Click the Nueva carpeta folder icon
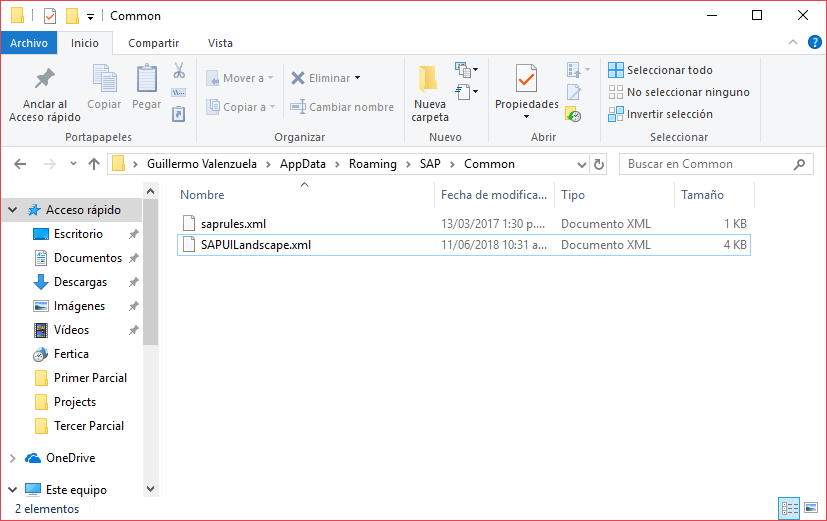827x521 pixels. tap(429, 79)
